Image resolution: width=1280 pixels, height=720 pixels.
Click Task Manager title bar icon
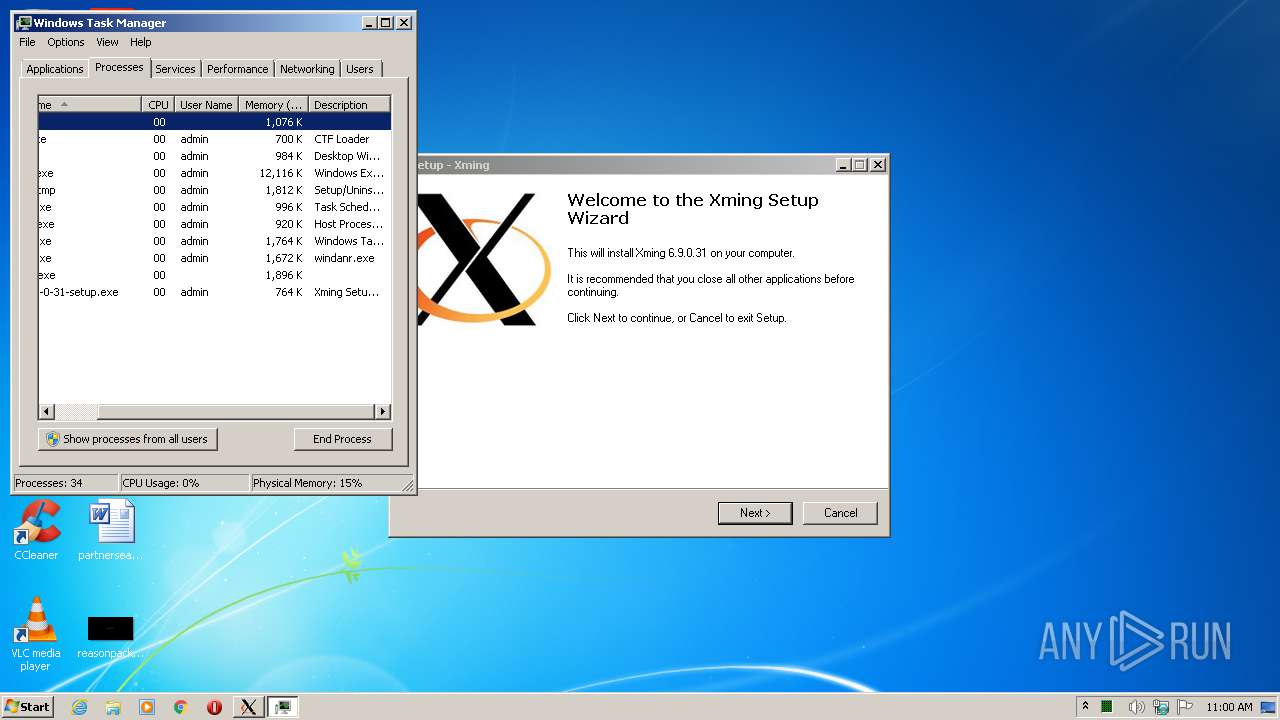[24, 22]
